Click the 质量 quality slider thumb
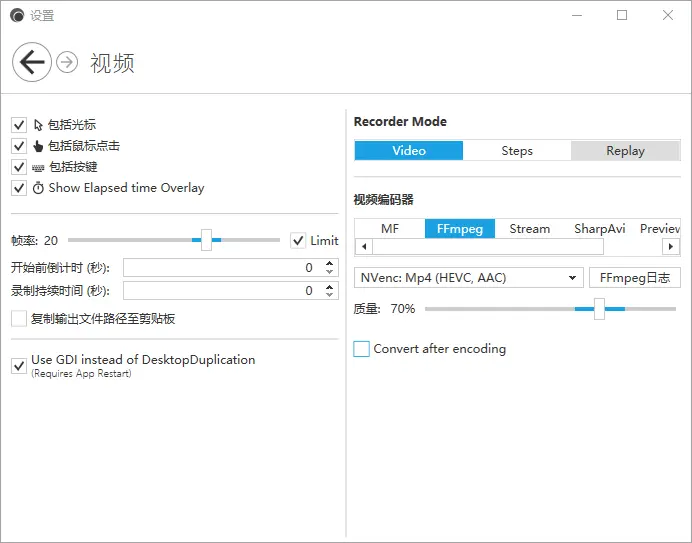This screenshot has width=692, height=543. point(599,309)
